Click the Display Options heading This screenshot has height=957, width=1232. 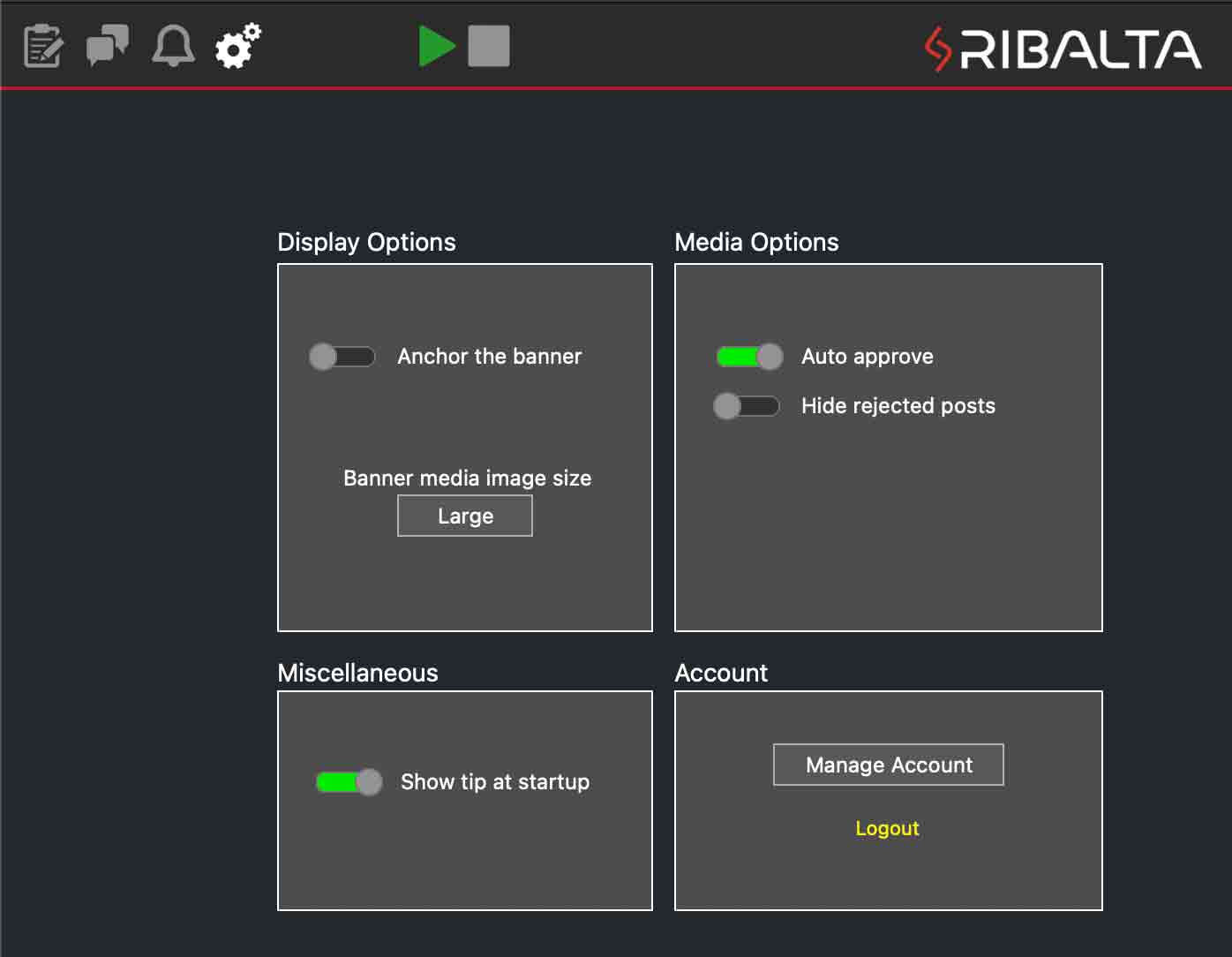366,242
